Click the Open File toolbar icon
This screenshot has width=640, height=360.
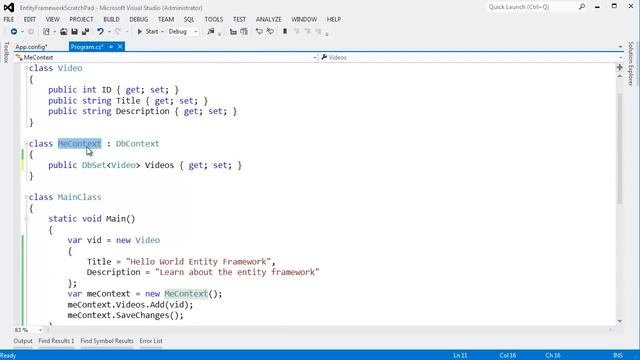pyautogui.click(x=64, y=31)
